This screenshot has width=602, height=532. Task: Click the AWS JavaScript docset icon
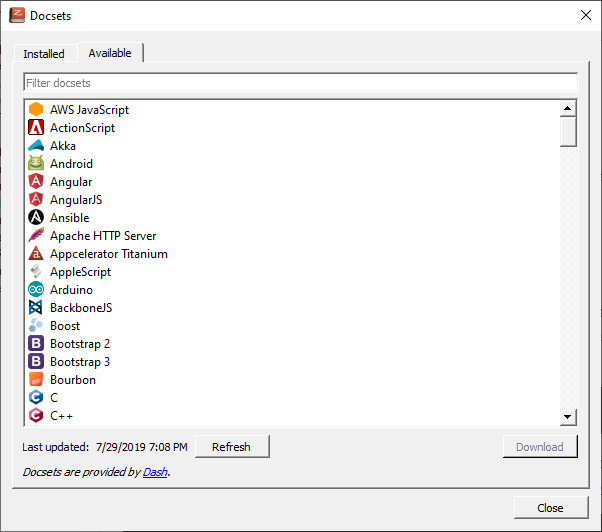[x=36, y=109]
